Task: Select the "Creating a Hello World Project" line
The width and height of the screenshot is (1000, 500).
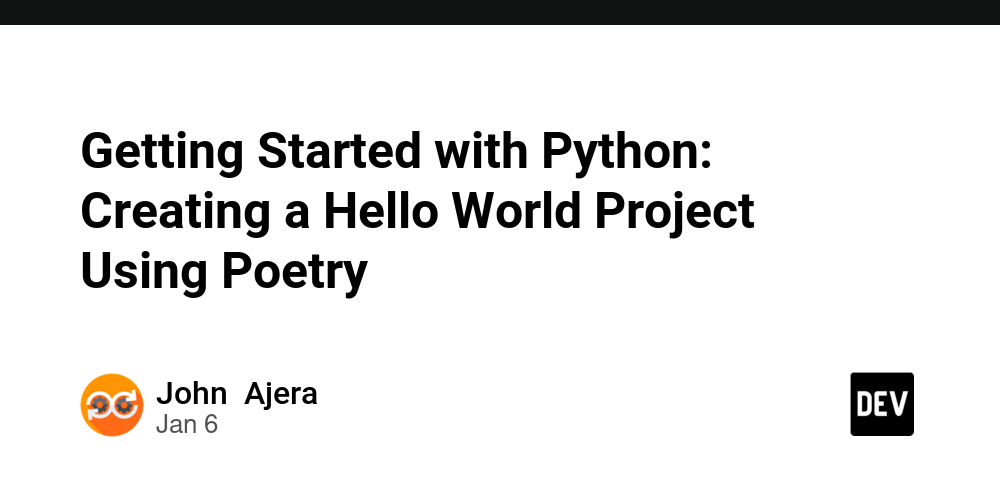Action: click(x=417, y=211)
